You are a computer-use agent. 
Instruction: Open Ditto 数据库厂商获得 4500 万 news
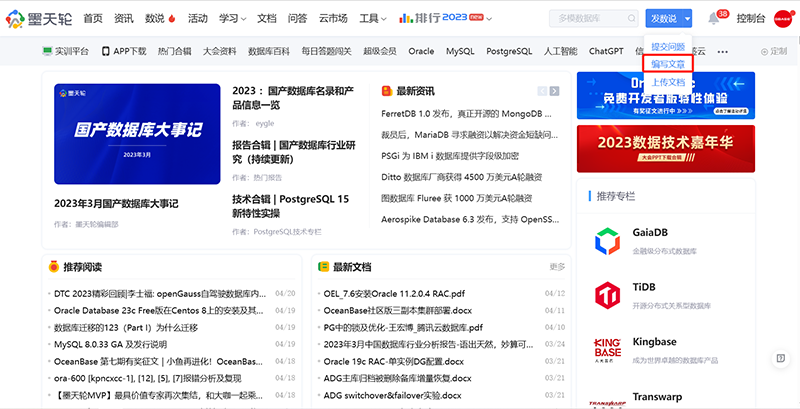[x=462, y=177]
